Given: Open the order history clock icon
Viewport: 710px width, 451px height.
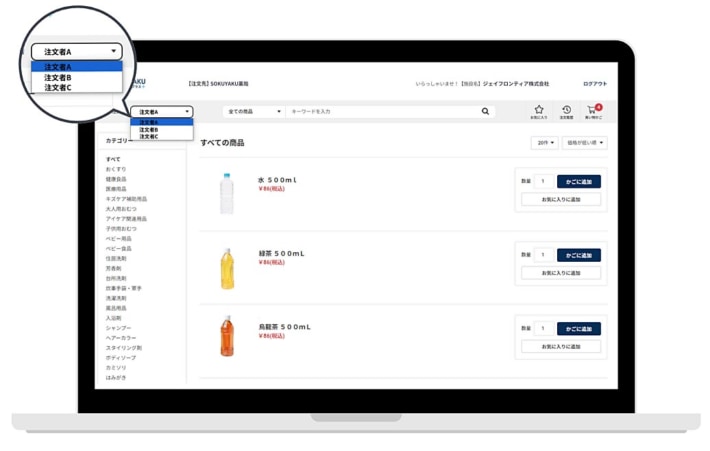Looking at the screenshot, I should pos(566,110).
